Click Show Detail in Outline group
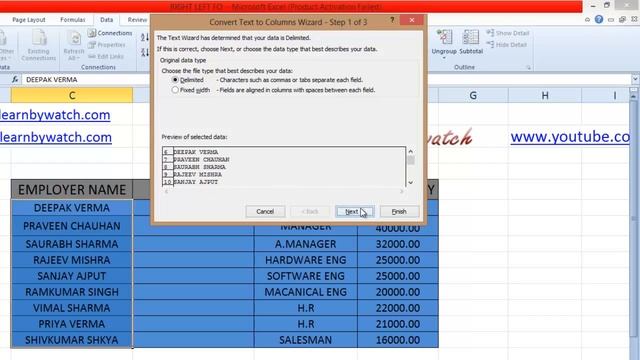Image resolution: width=640 pixels, height=360 pixels. pos(508,33)
